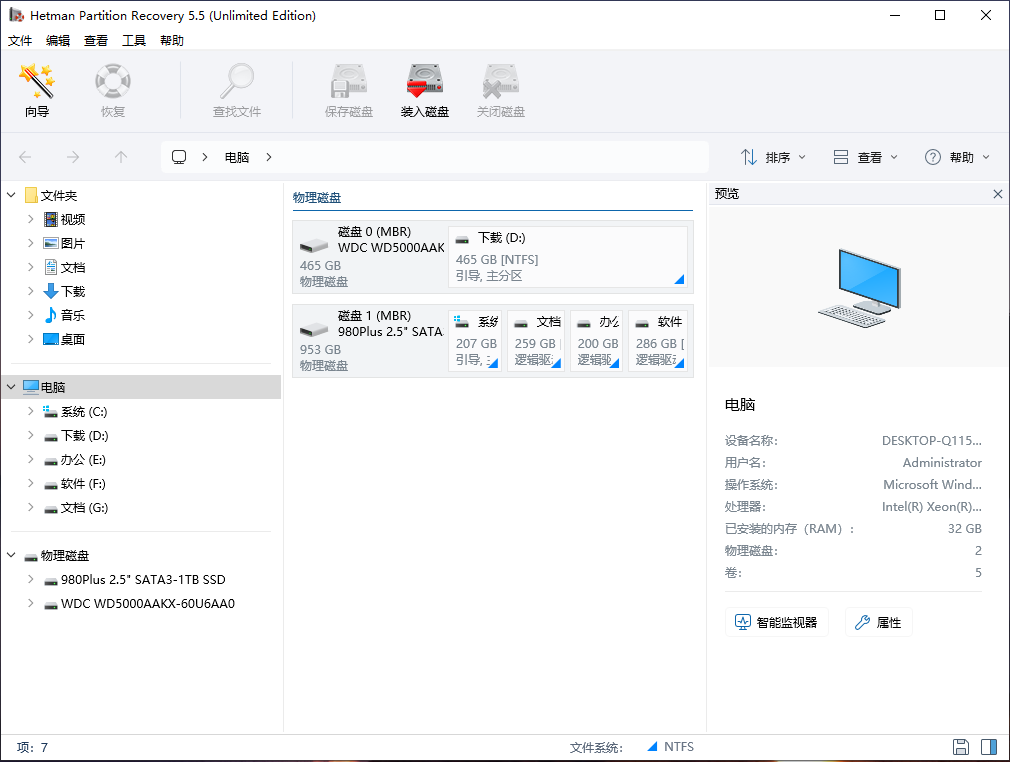1010x762 pixels.
Task: Select 办公 (E:) drive in the tree
Action: click(x=75, y=460)
